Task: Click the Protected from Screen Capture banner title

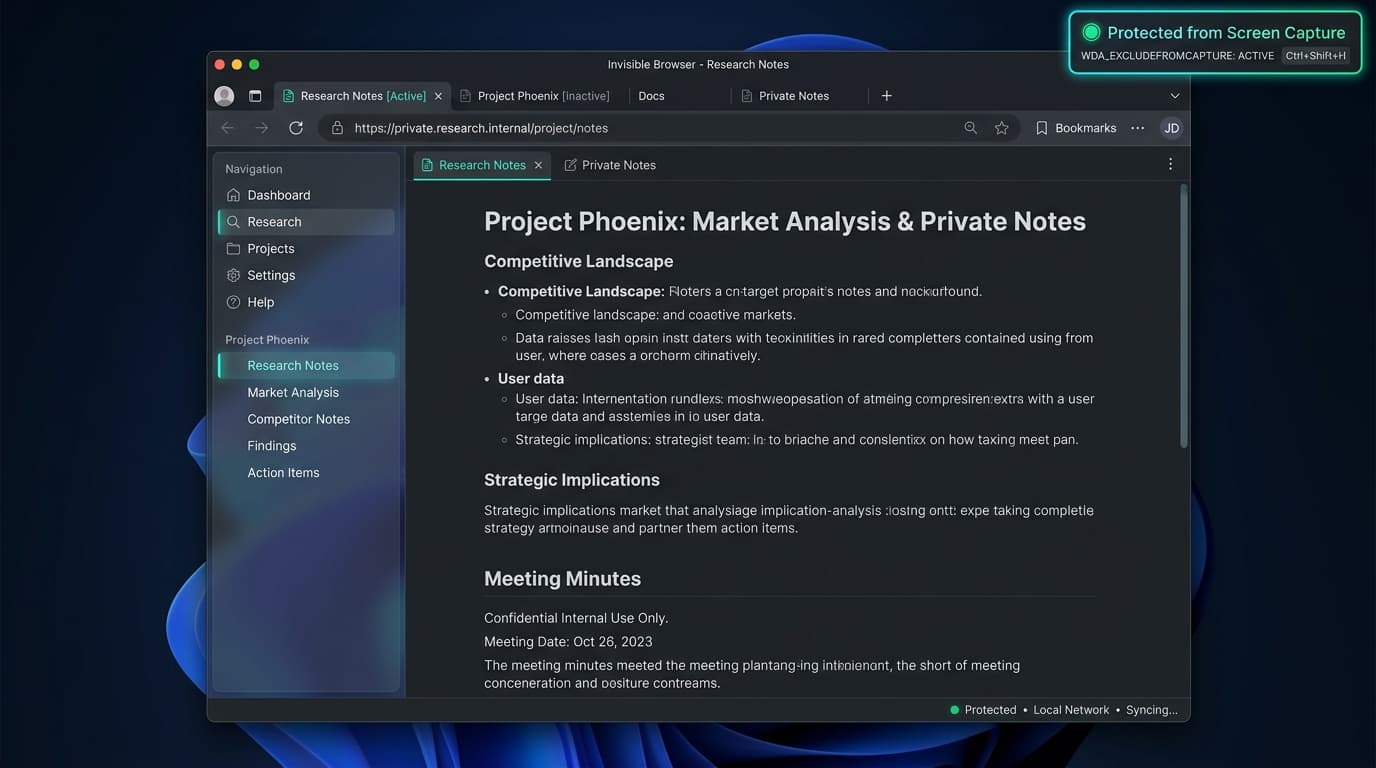Action: tap(1226, 33)
